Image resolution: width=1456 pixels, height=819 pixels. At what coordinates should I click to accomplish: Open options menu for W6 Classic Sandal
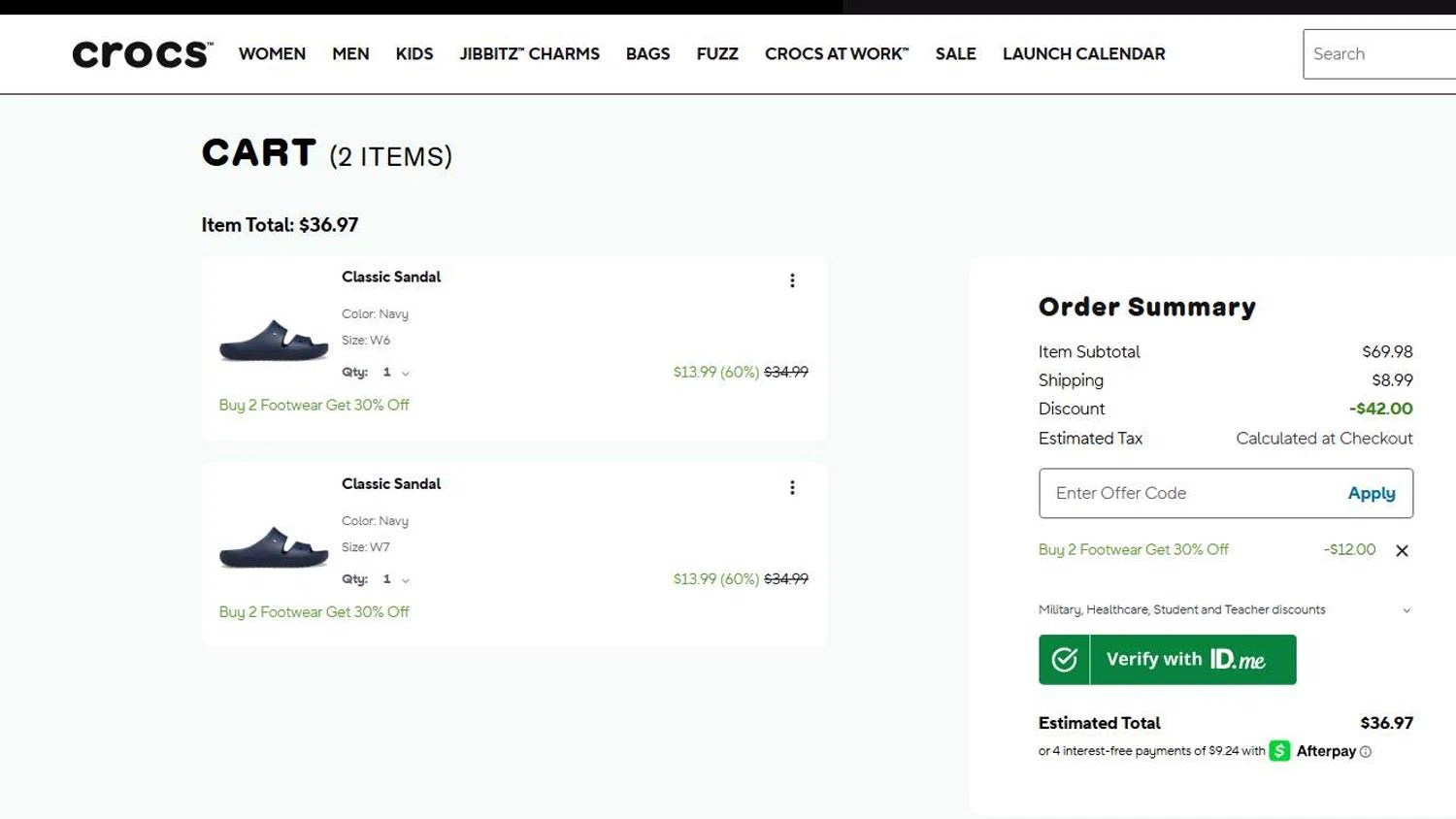pos(792,280)
